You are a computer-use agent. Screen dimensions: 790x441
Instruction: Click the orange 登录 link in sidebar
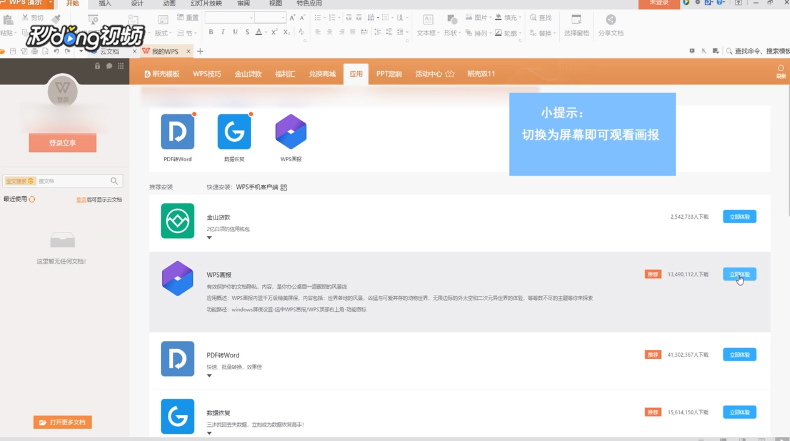pyautogui.click(x=81, y=200)
